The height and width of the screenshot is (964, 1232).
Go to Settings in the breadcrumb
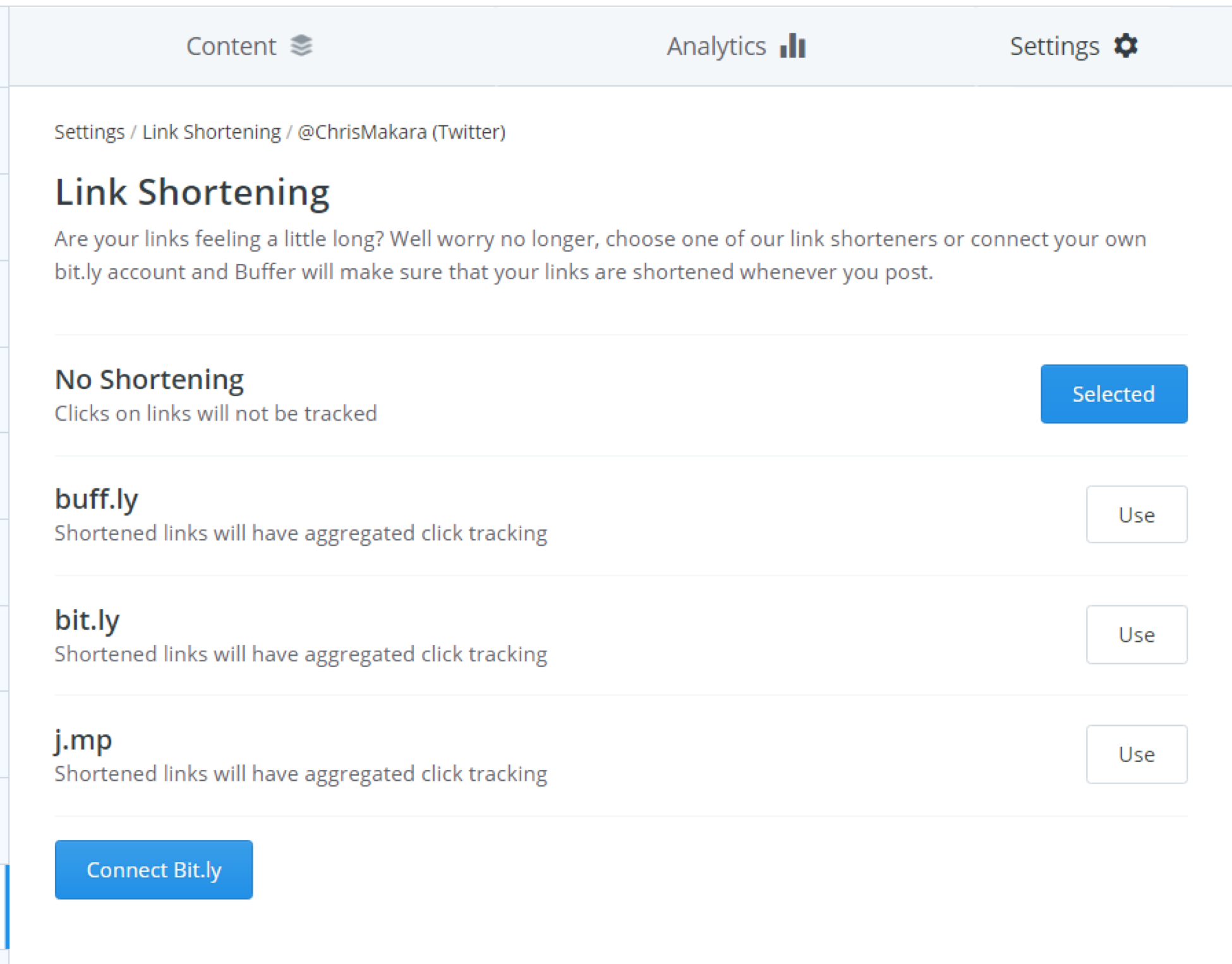[90, 132]
